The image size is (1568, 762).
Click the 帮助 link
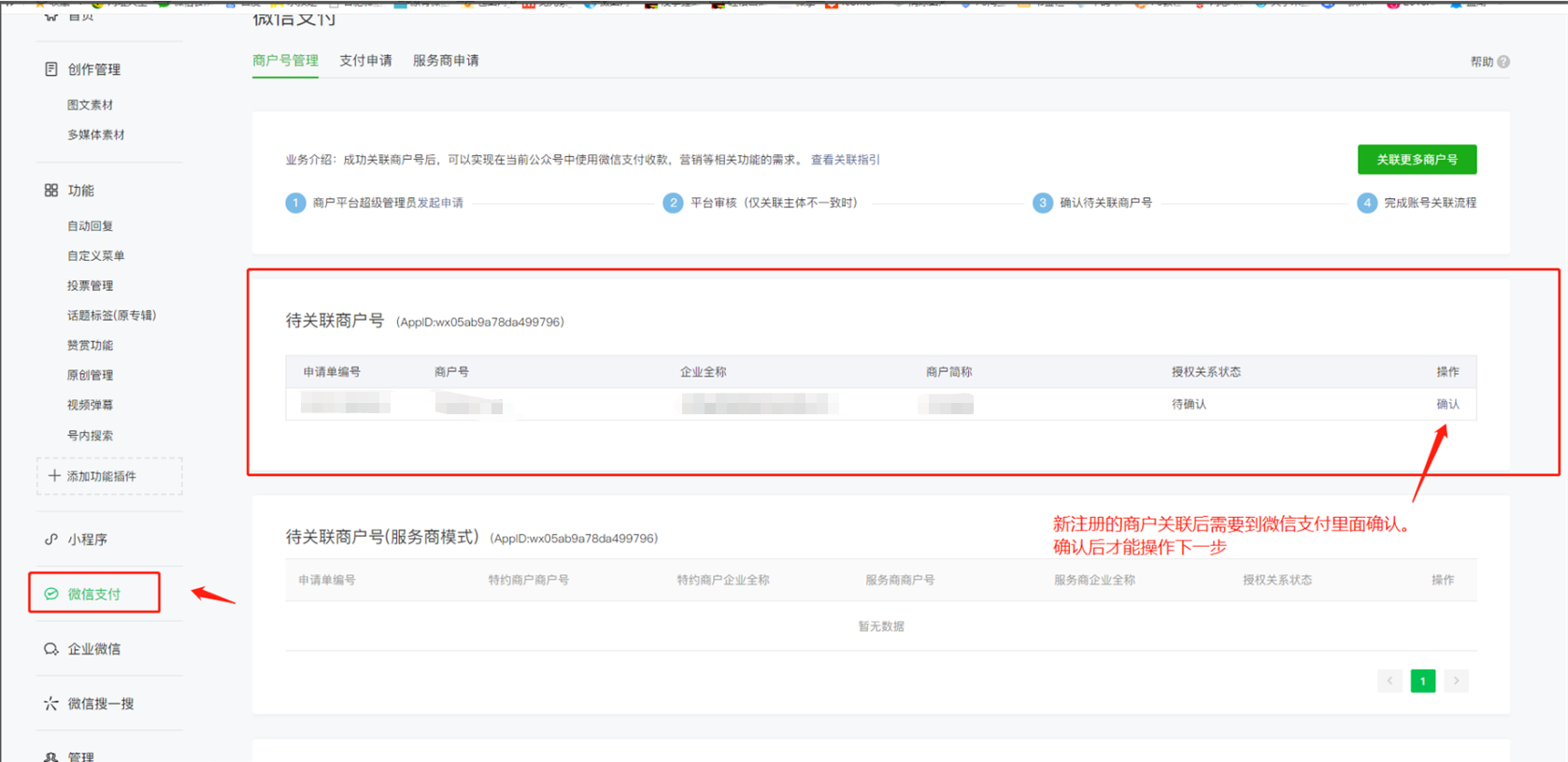point(1481,62)
